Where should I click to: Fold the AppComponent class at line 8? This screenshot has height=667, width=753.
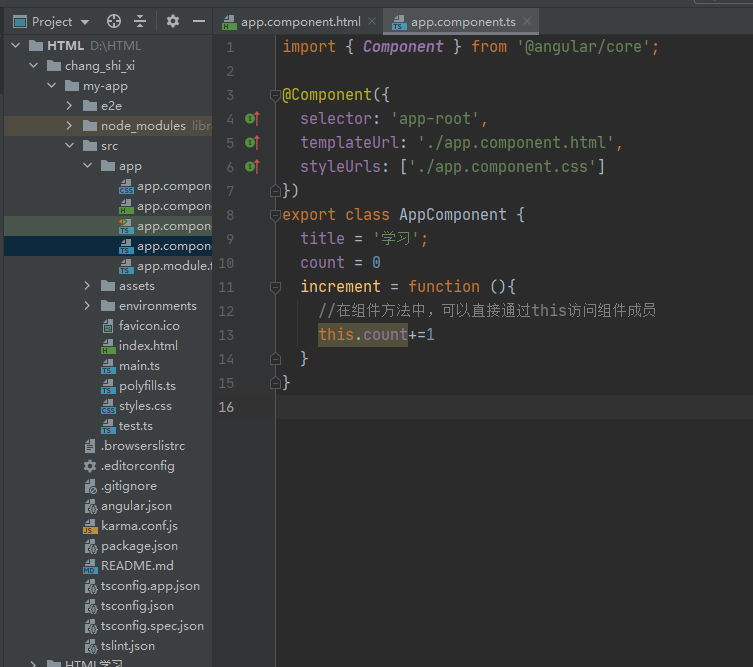(275, 215)
